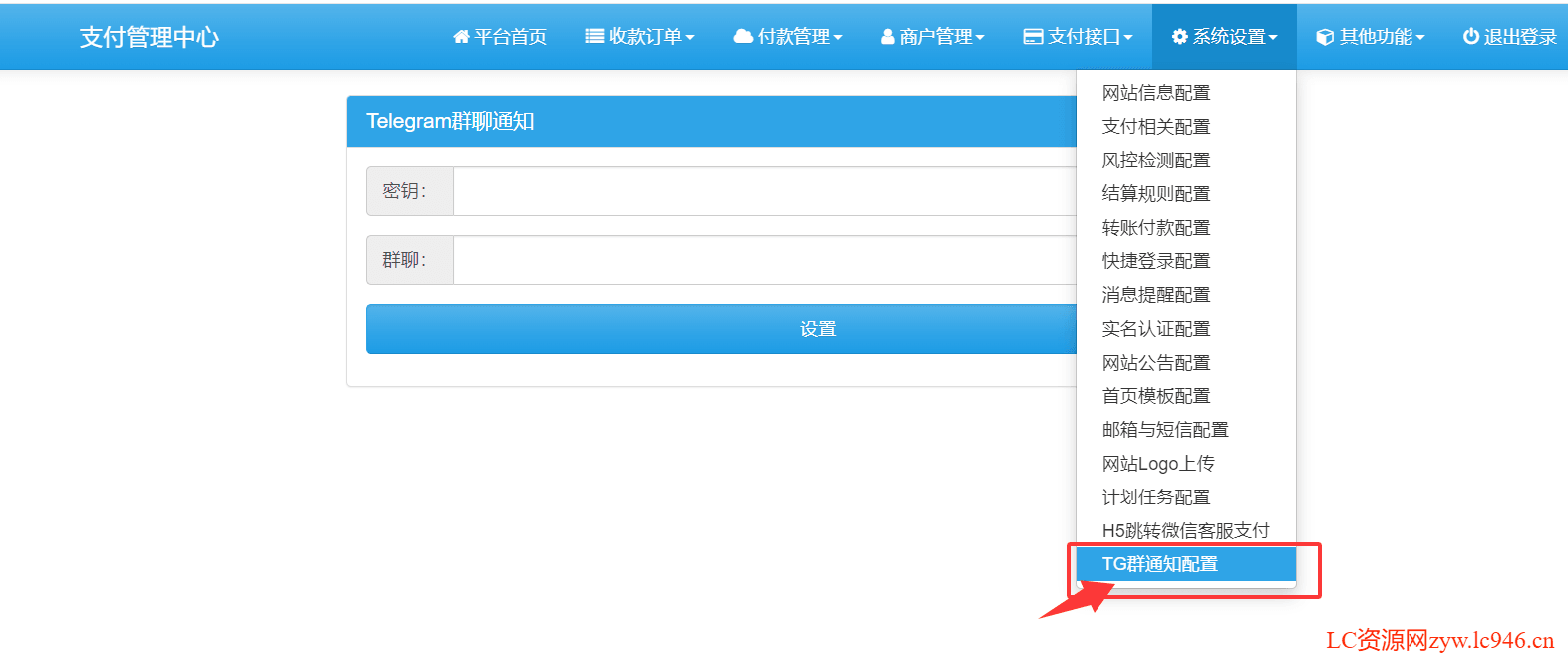Screen dimensions: 1568x659
Task: Focus the 密钥 input field
Action: pyautogui.click(x=765, y=191)
